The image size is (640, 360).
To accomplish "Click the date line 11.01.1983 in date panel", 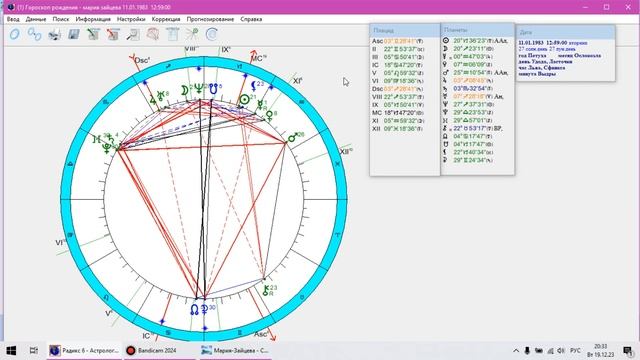I will pyautogui.click(x=553, y=43).
